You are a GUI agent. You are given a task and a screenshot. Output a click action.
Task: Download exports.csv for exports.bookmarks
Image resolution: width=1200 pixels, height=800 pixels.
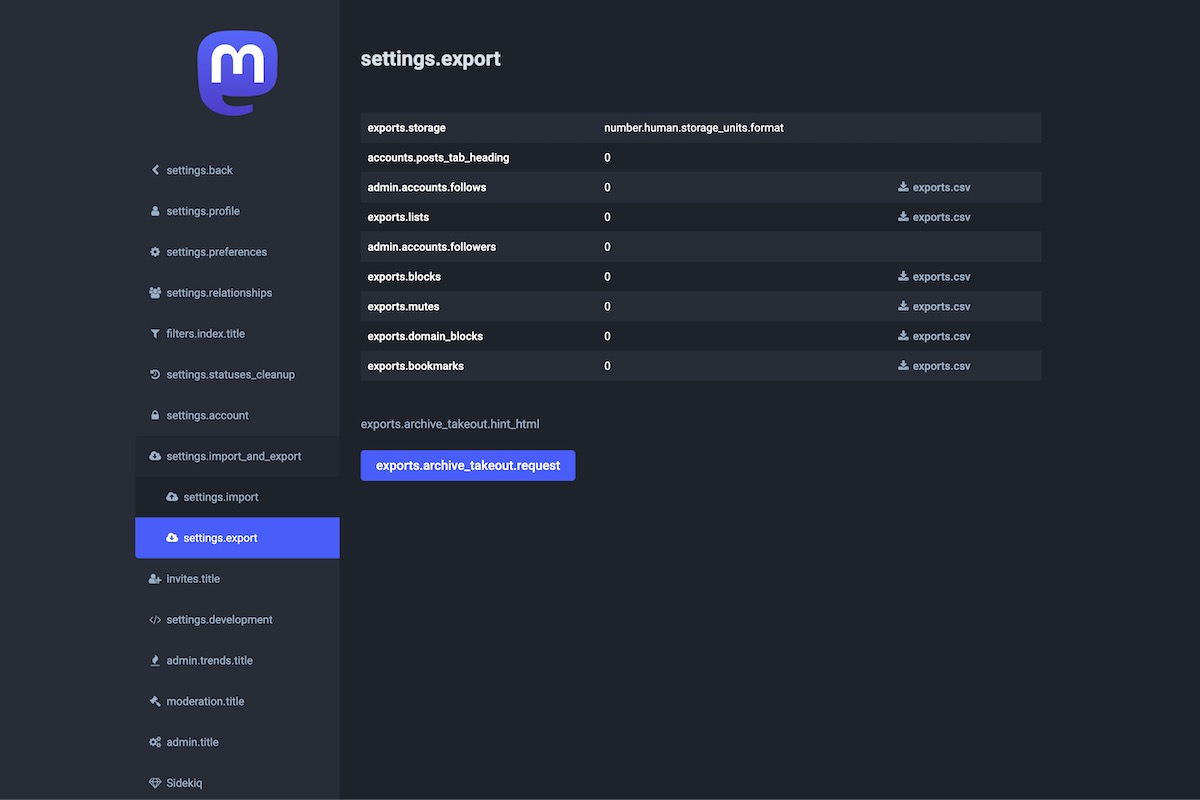click(934, 366)
